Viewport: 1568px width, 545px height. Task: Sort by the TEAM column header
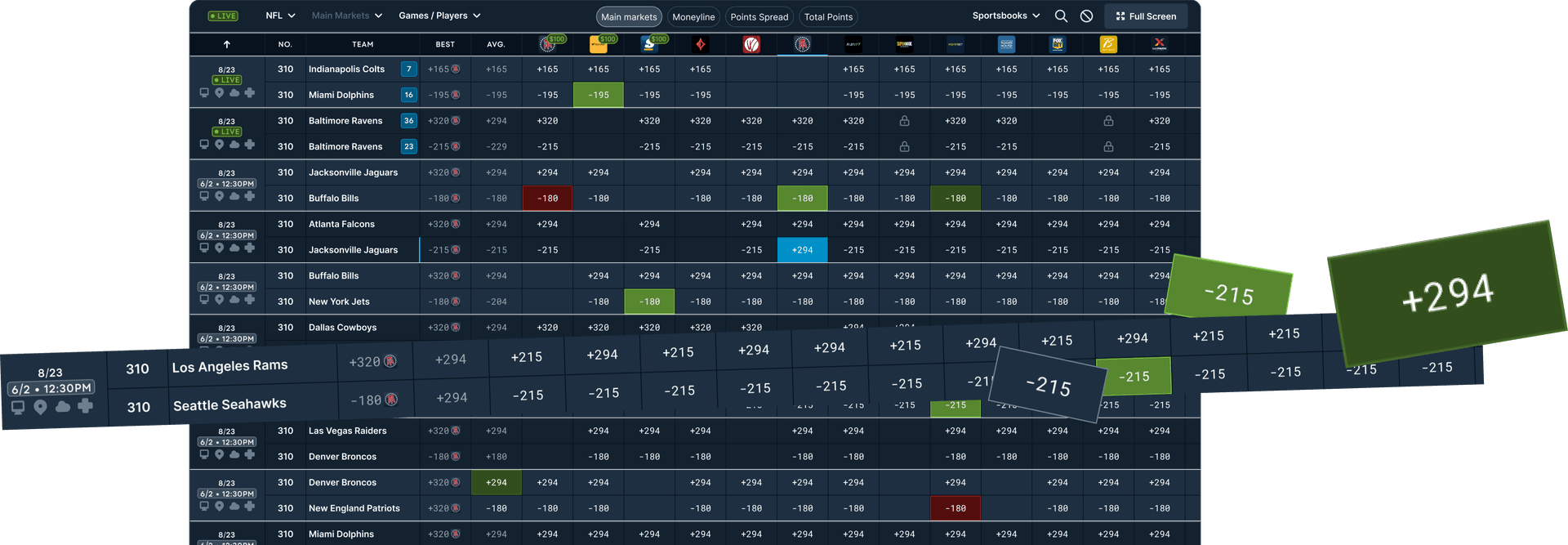coord(363,44)
